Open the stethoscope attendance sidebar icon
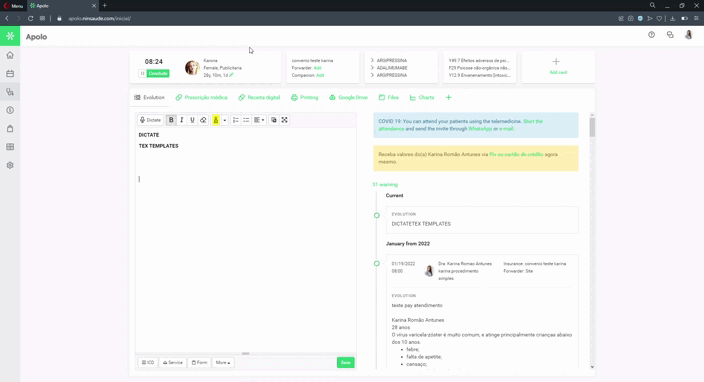 click(x=10, y=92)
